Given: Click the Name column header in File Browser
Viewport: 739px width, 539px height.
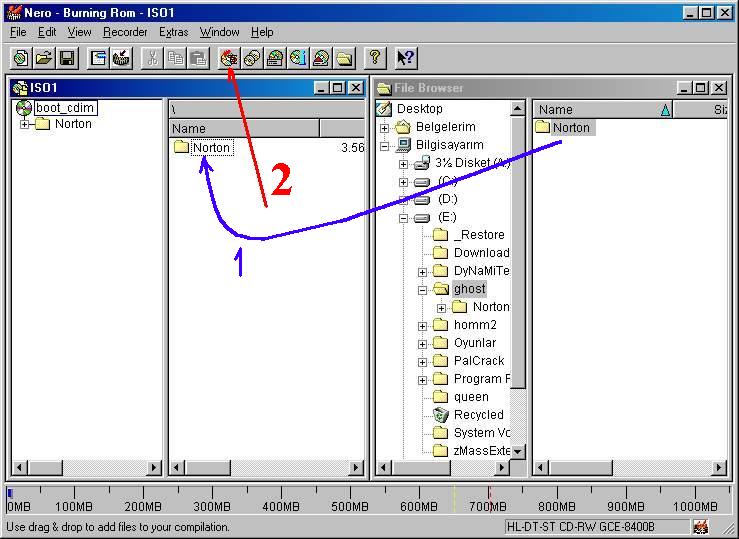Looking at the screenshot, I should tap(603, 110).
